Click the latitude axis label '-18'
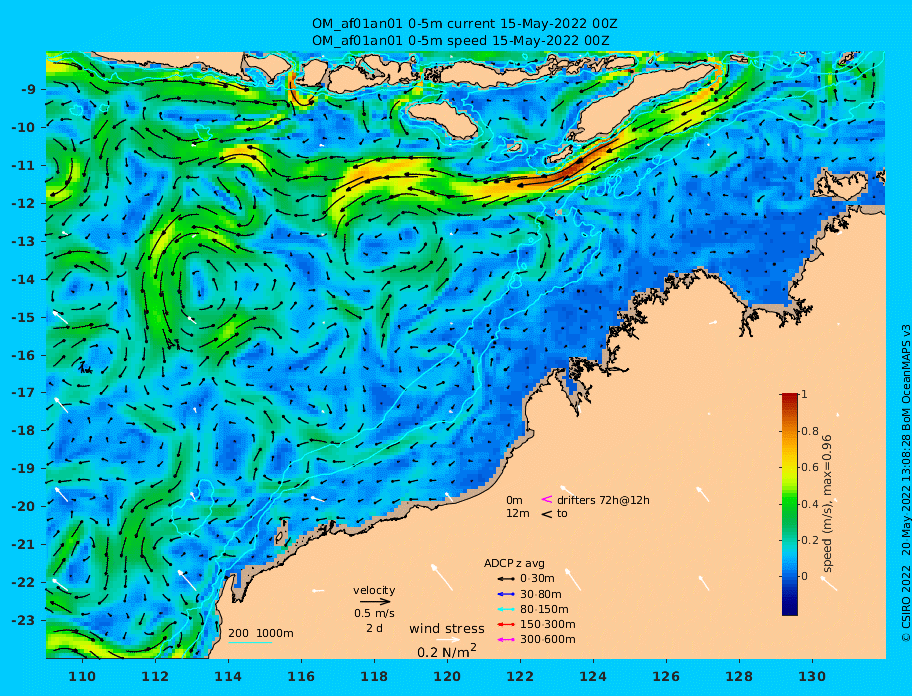Viewport: 912px width, 696px height. 24,430
